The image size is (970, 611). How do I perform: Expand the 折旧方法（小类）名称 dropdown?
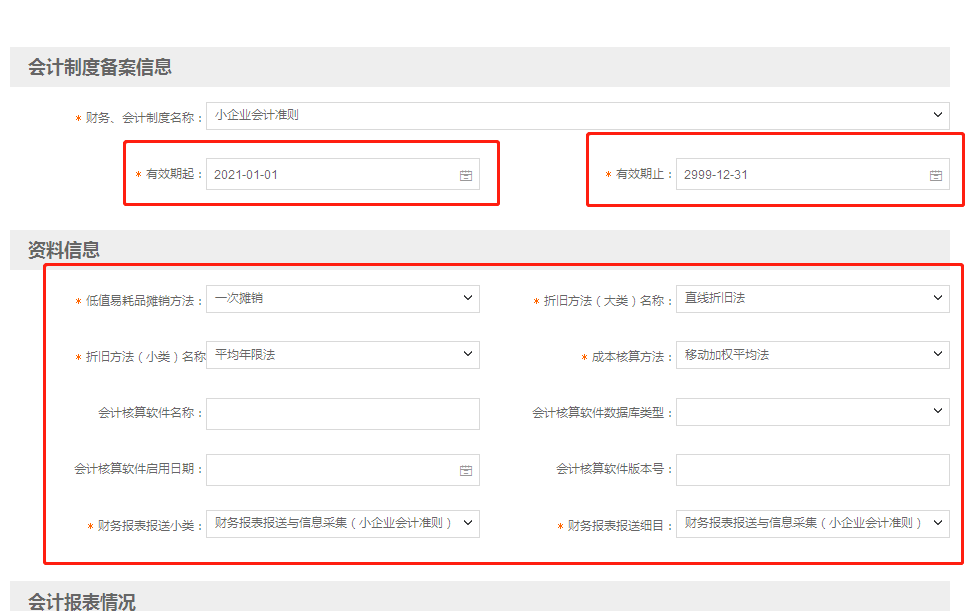point(466,354)
